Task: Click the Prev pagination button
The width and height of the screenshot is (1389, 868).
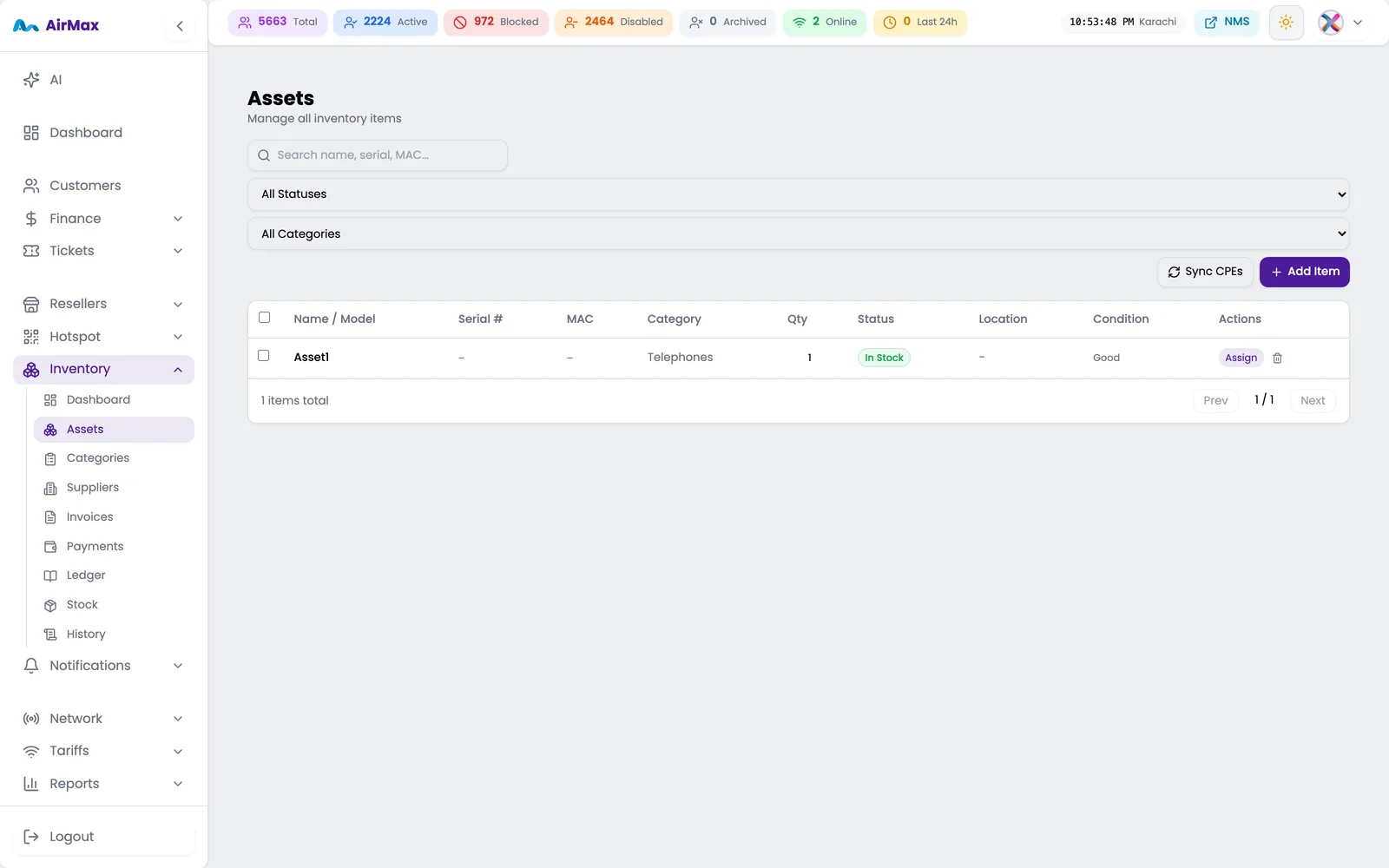Action: click(x=1215, y=400)
